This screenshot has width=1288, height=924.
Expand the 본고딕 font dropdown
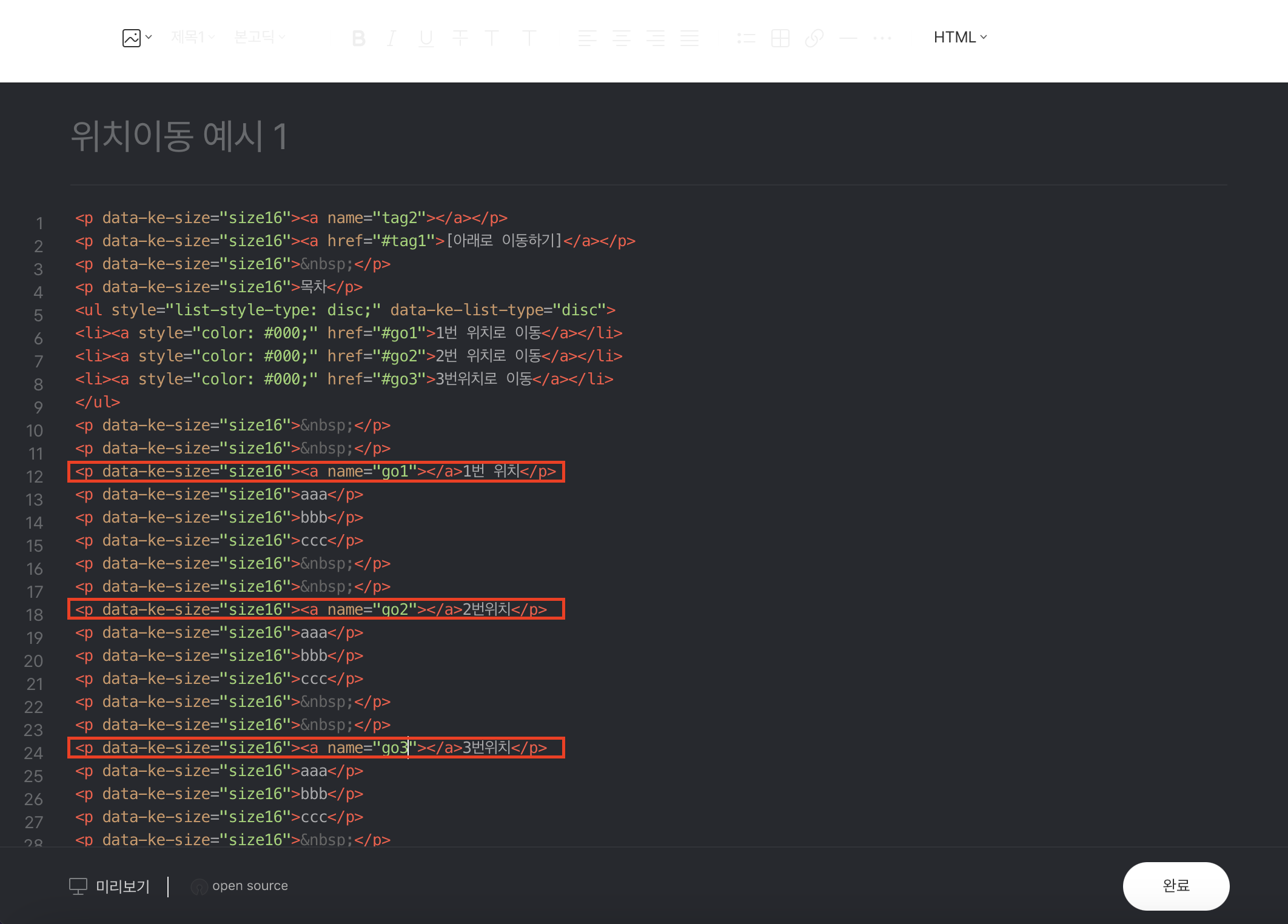260,38
